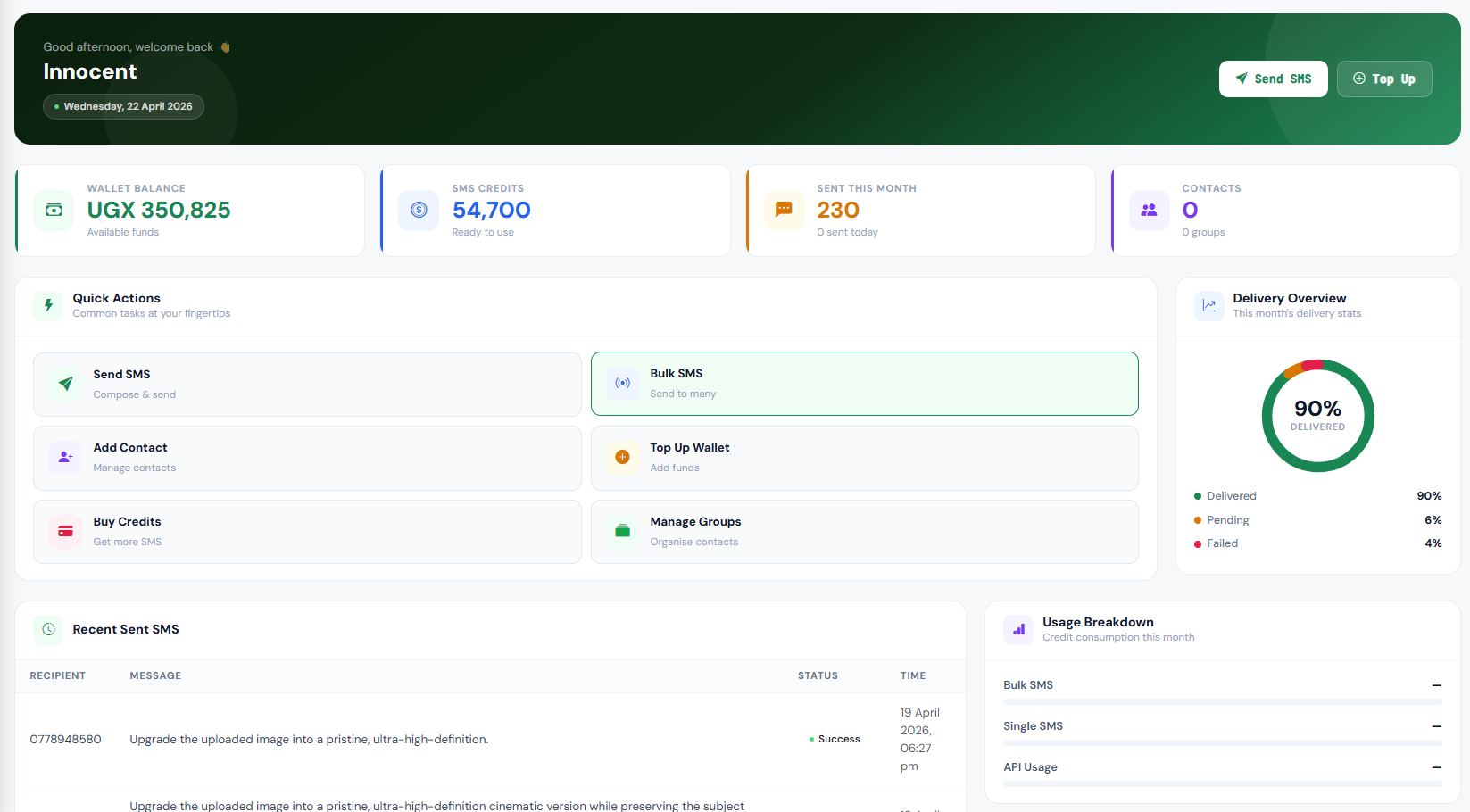Viewport: 1470px width, 812px height.
Task: Click the Top Up Wallet plus circle icon
Action: pyautogui.click(x=623, y=457)
